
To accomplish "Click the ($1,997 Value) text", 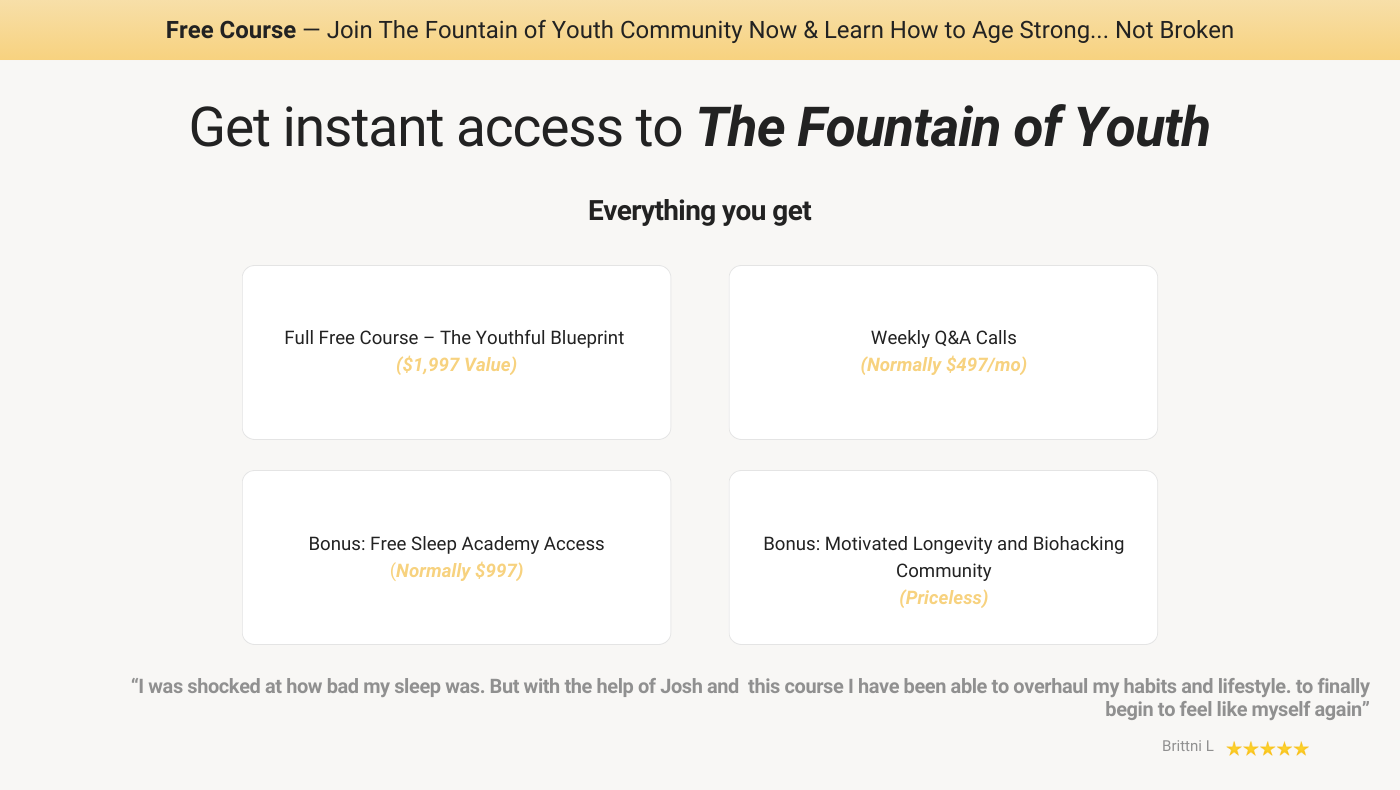I will 456,365.
